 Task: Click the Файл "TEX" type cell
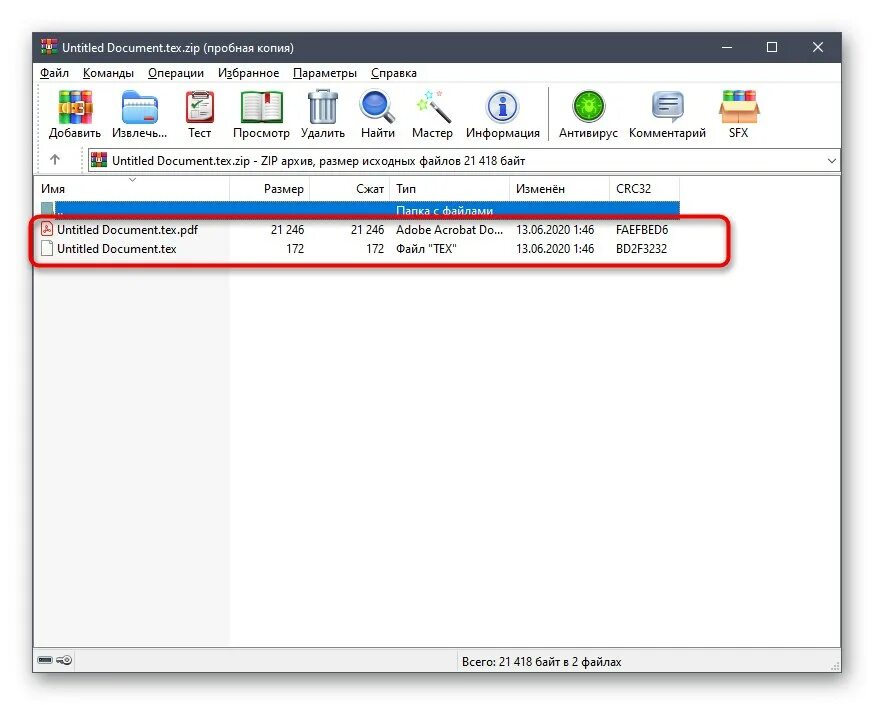click(x=426, y=249)
